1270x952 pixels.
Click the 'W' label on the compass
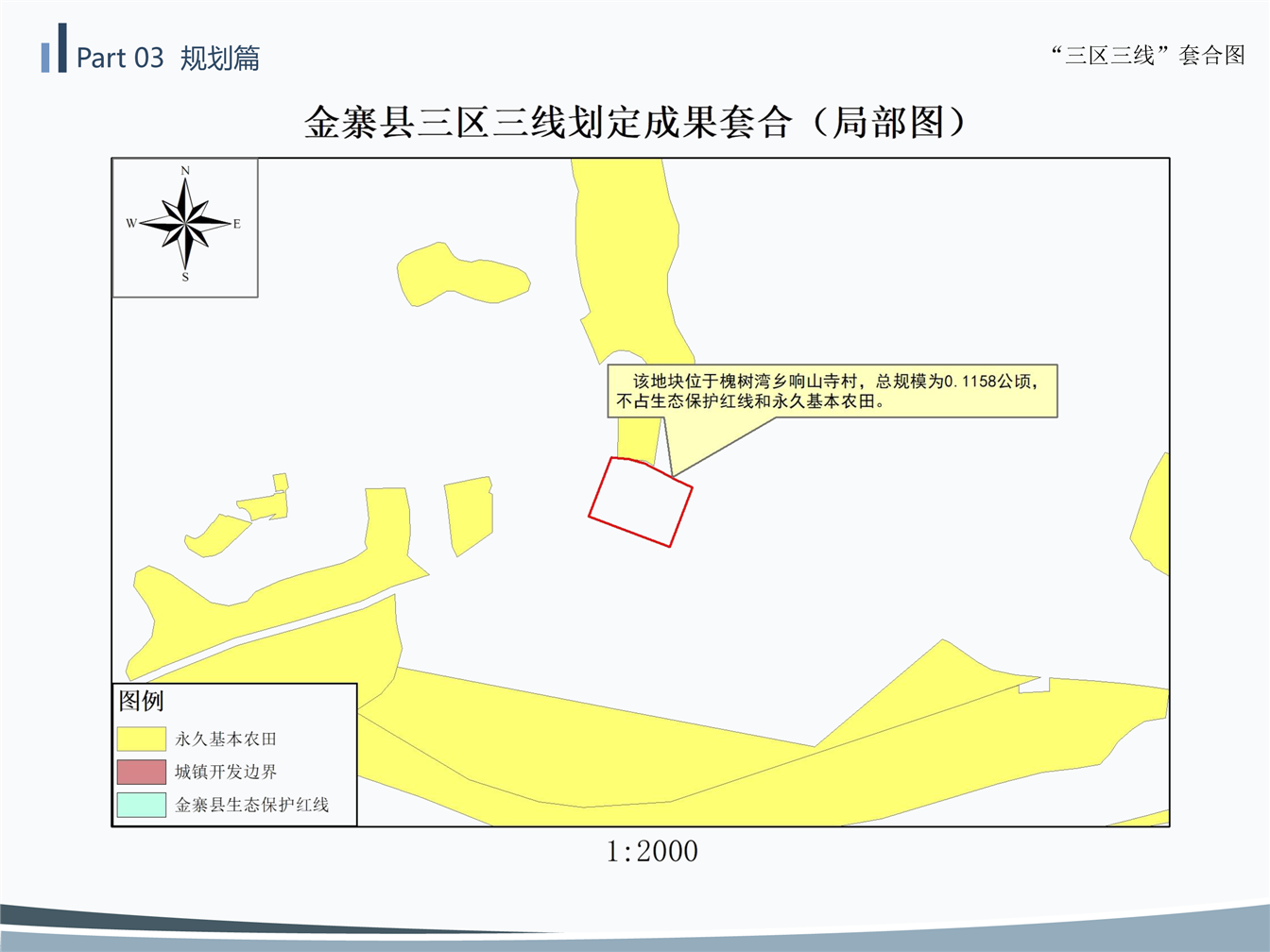131,224
